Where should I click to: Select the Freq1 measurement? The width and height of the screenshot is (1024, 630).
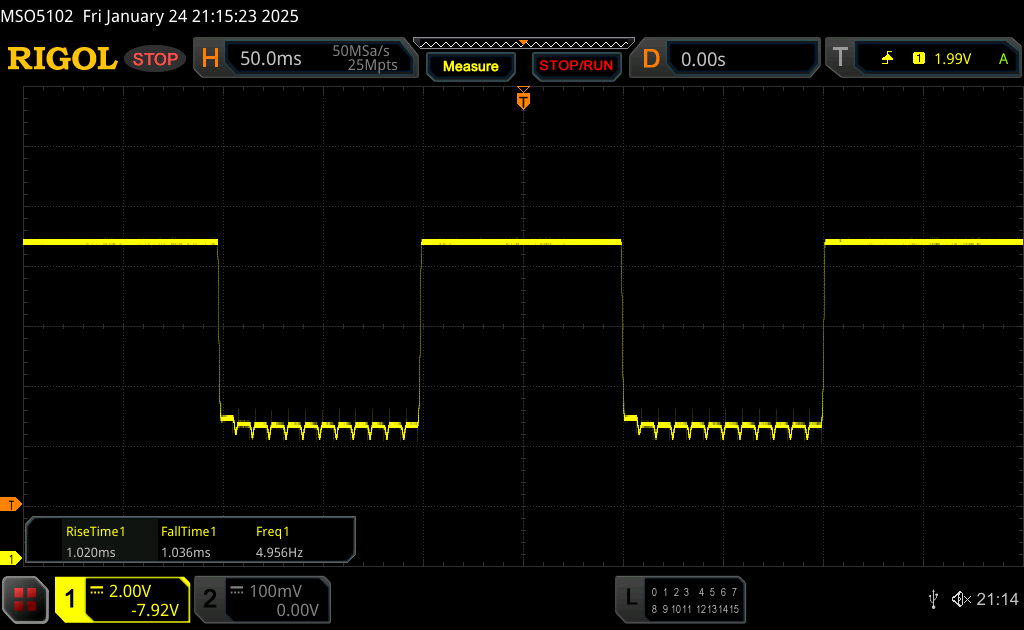pyautogui.click(x=272, y=531)
